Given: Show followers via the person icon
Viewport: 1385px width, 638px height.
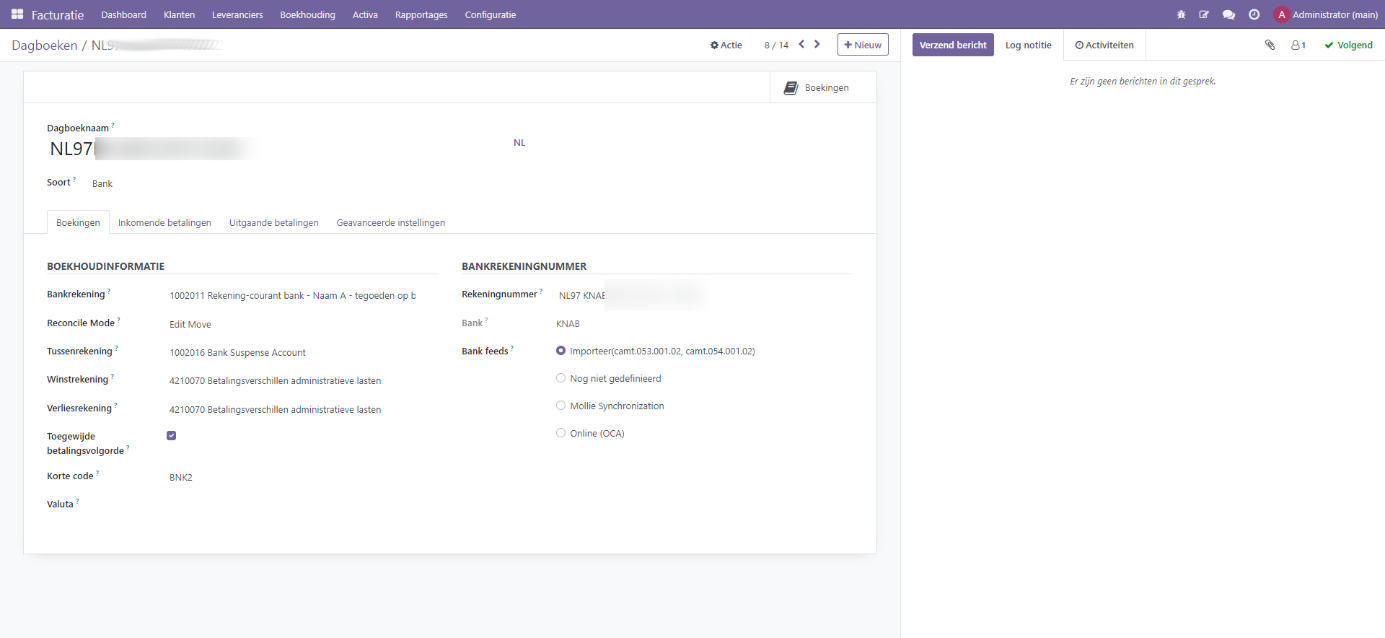Looking at the screenshot, I should point(1298,45).
